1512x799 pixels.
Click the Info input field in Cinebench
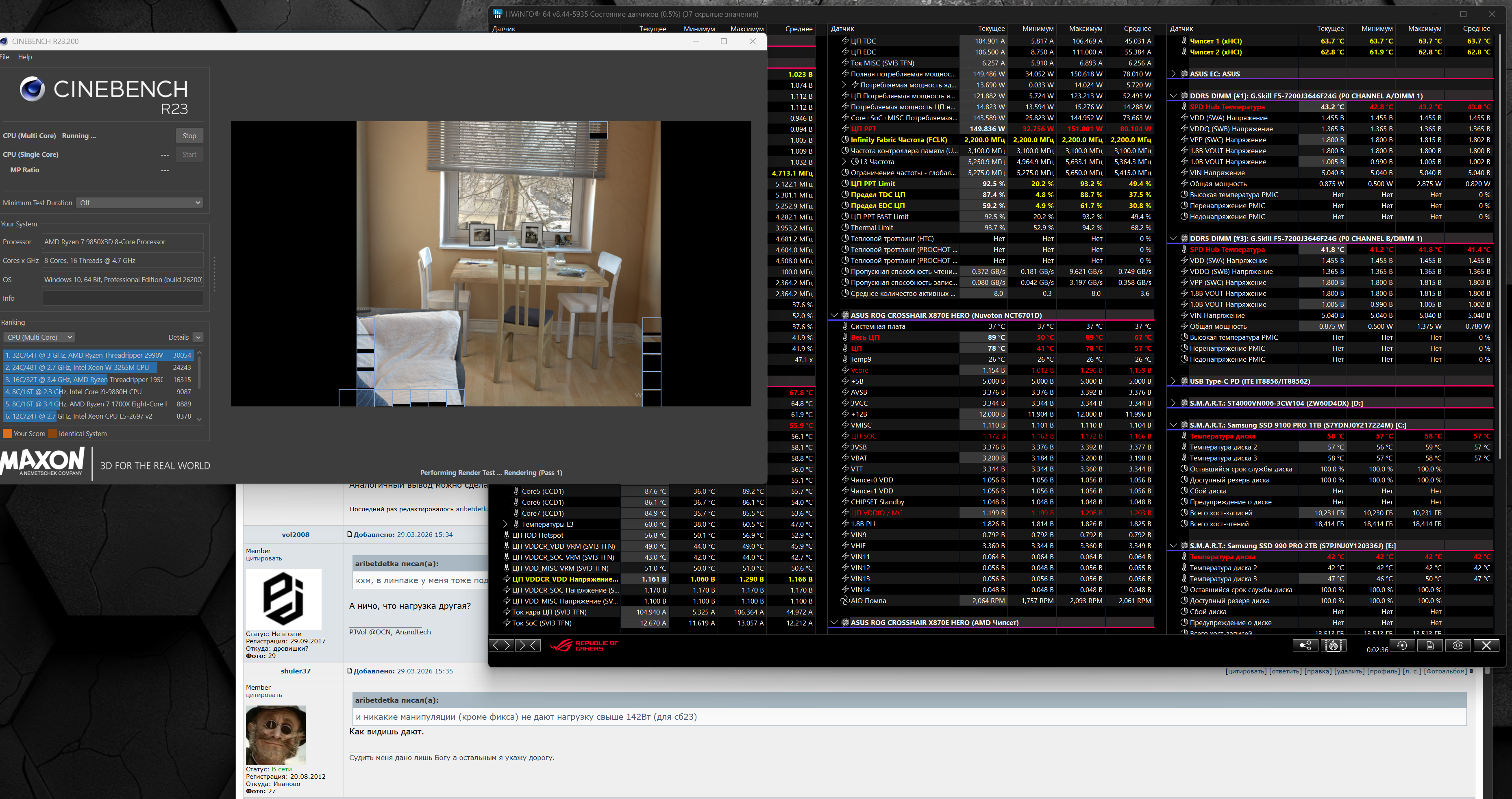[x=123, y=298]
